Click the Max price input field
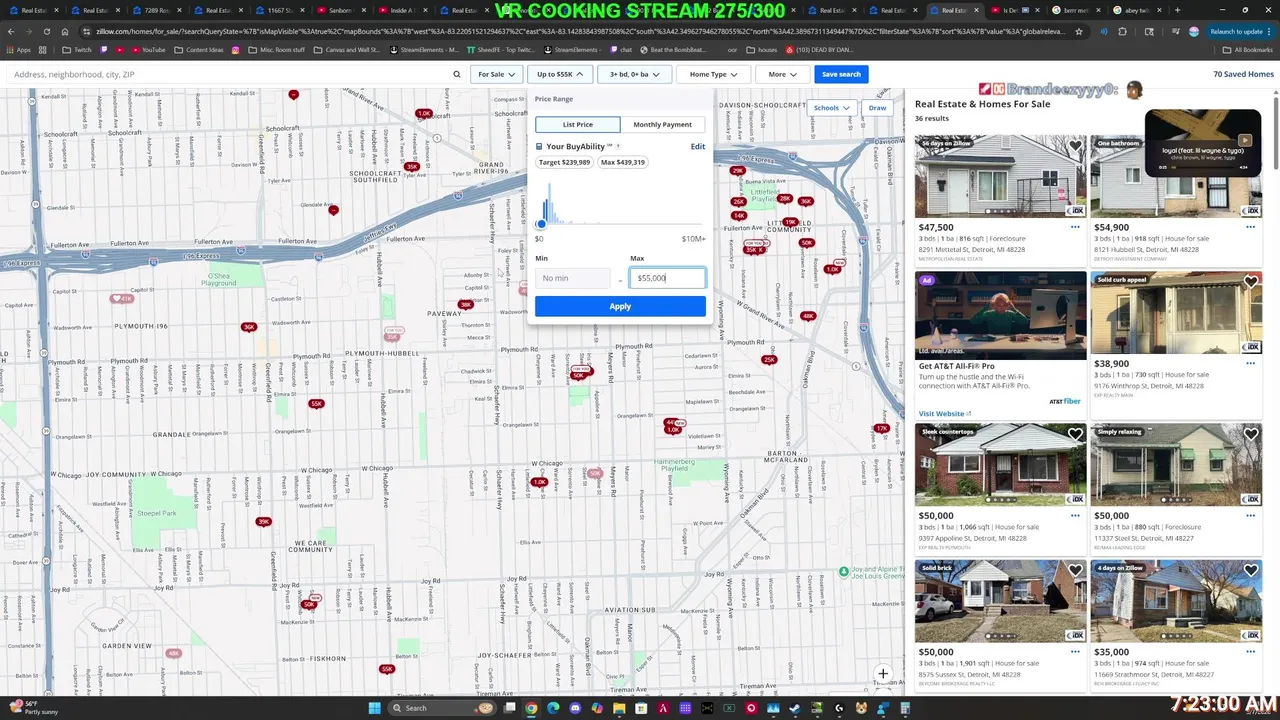The image size is (1280, 720). coord(667,278)
